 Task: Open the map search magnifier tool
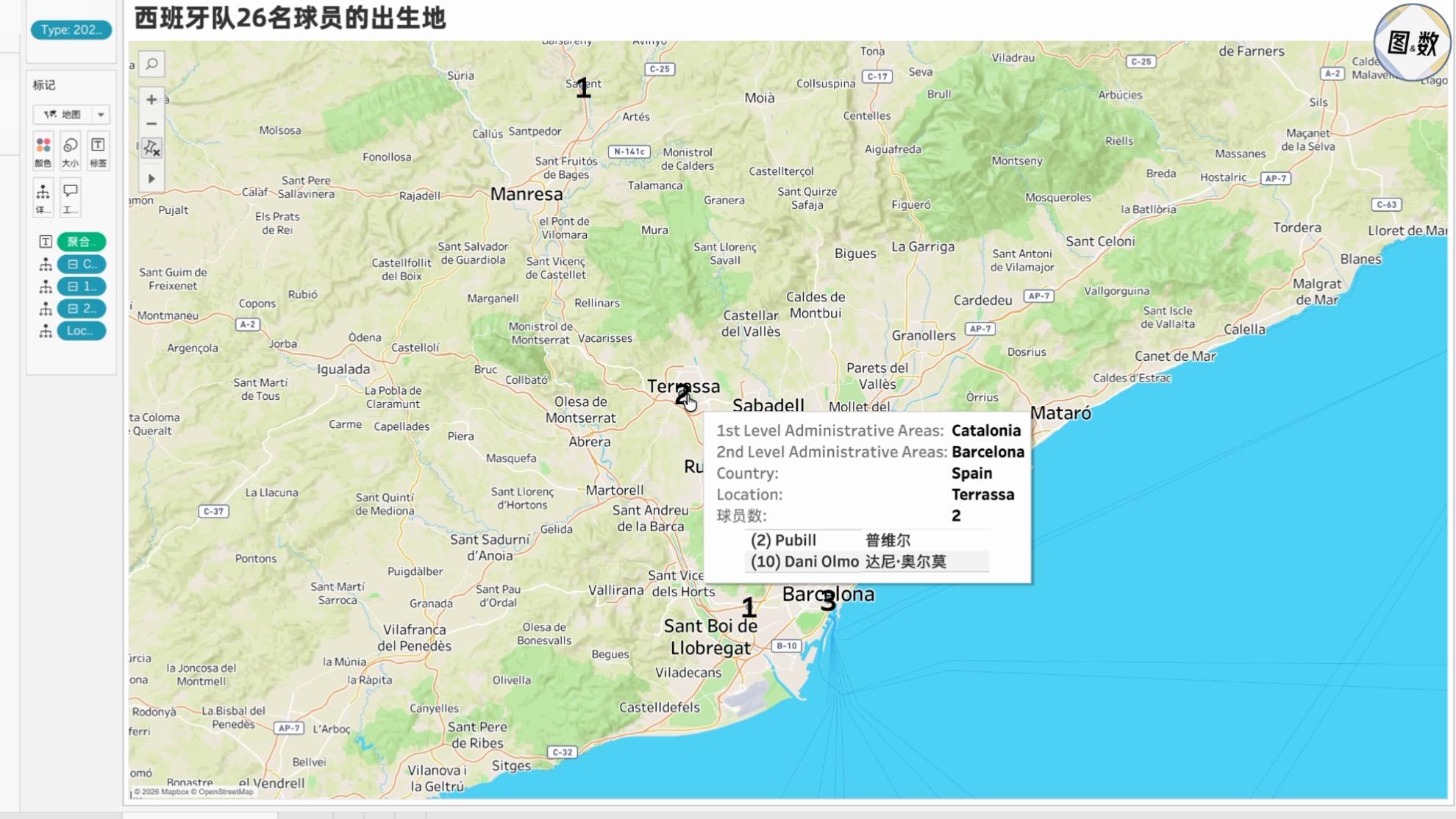(151, 64)
